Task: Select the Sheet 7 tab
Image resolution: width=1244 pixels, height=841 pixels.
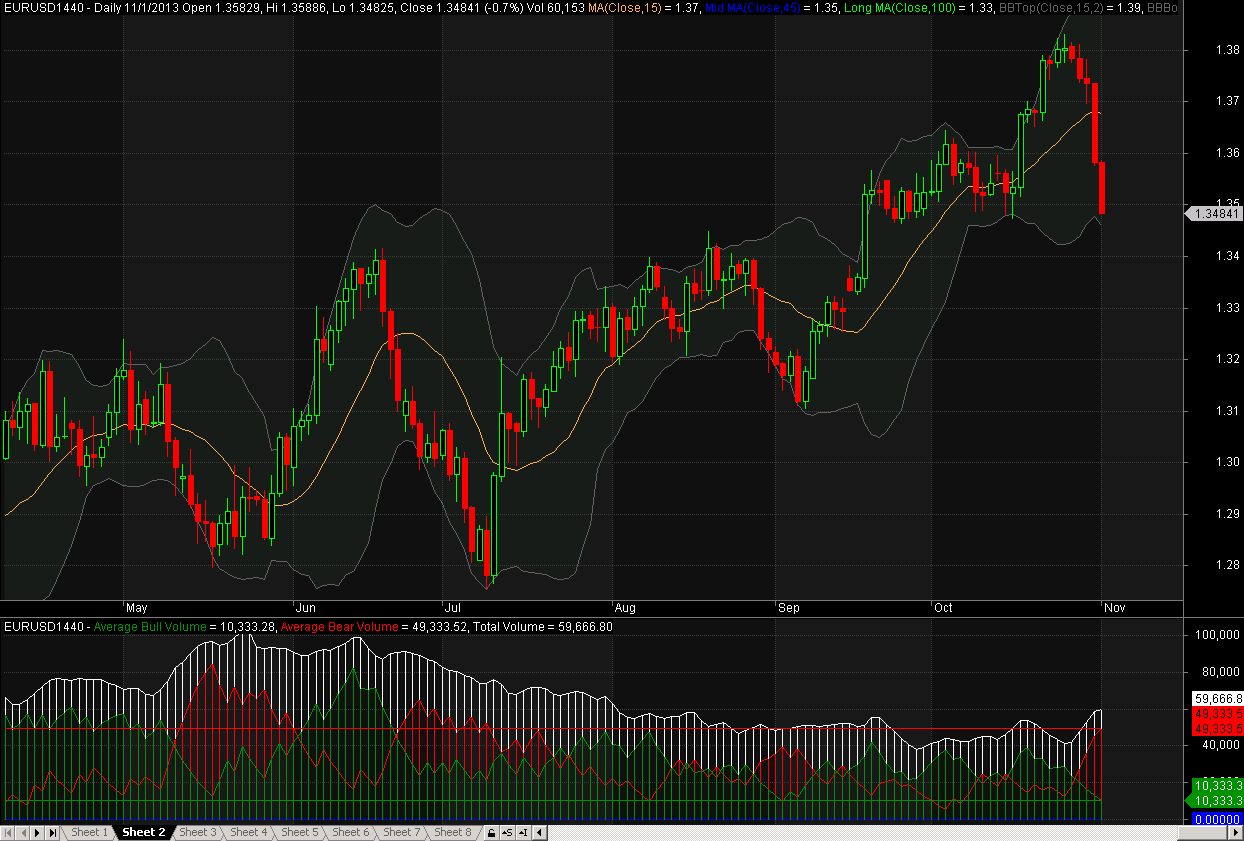Action: (402, 832)
